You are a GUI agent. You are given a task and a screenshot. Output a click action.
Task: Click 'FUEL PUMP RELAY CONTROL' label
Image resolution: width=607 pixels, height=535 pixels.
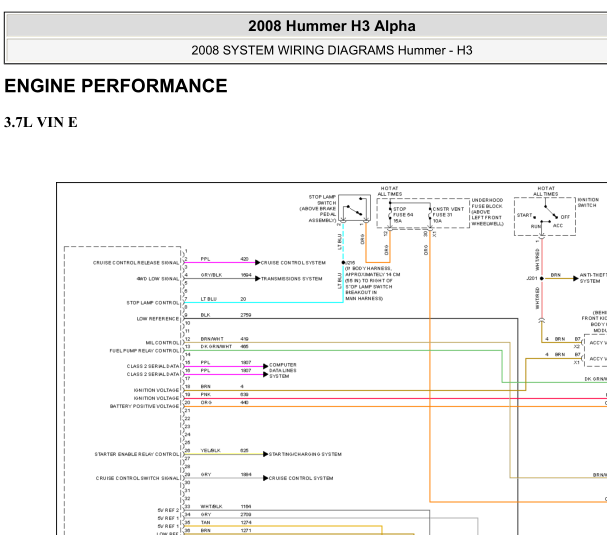[144, 351]
